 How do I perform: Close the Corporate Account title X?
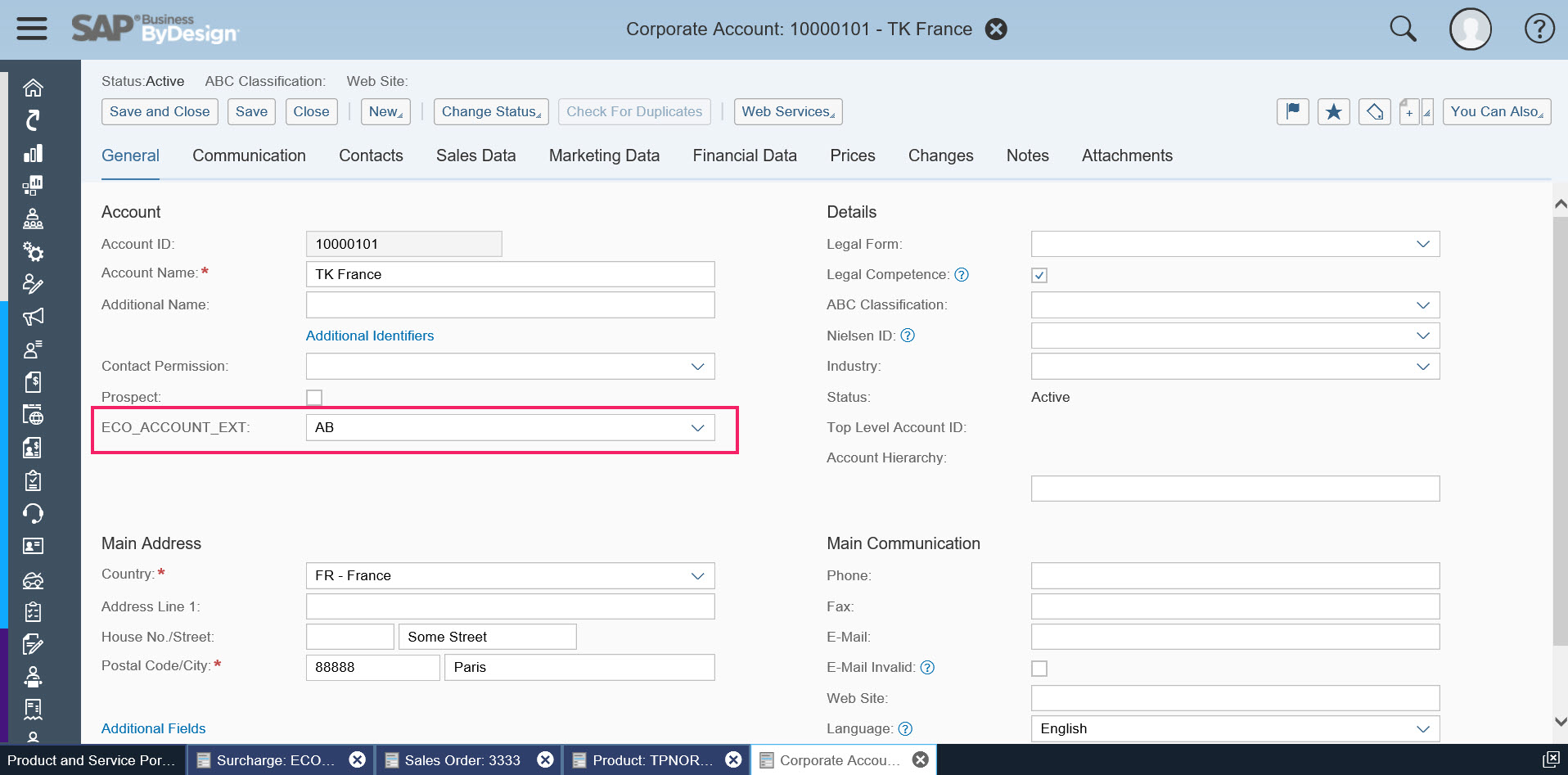pyautogui.click(x=996, y=29)
